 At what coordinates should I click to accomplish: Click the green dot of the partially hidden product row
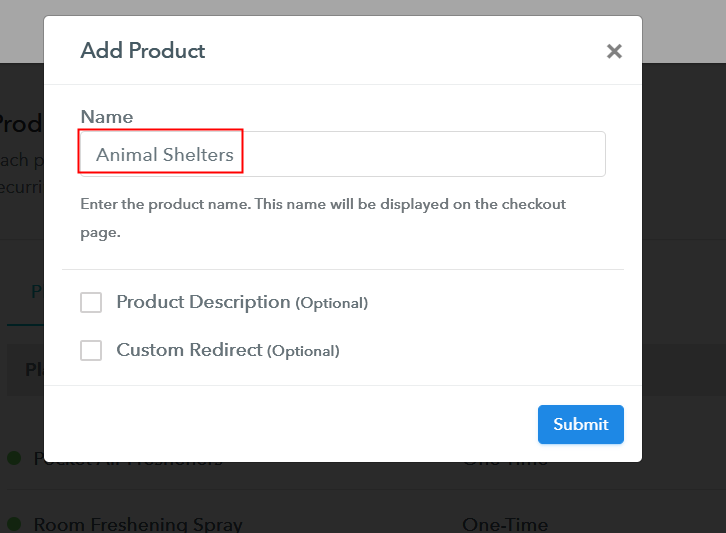click(14, 458)
